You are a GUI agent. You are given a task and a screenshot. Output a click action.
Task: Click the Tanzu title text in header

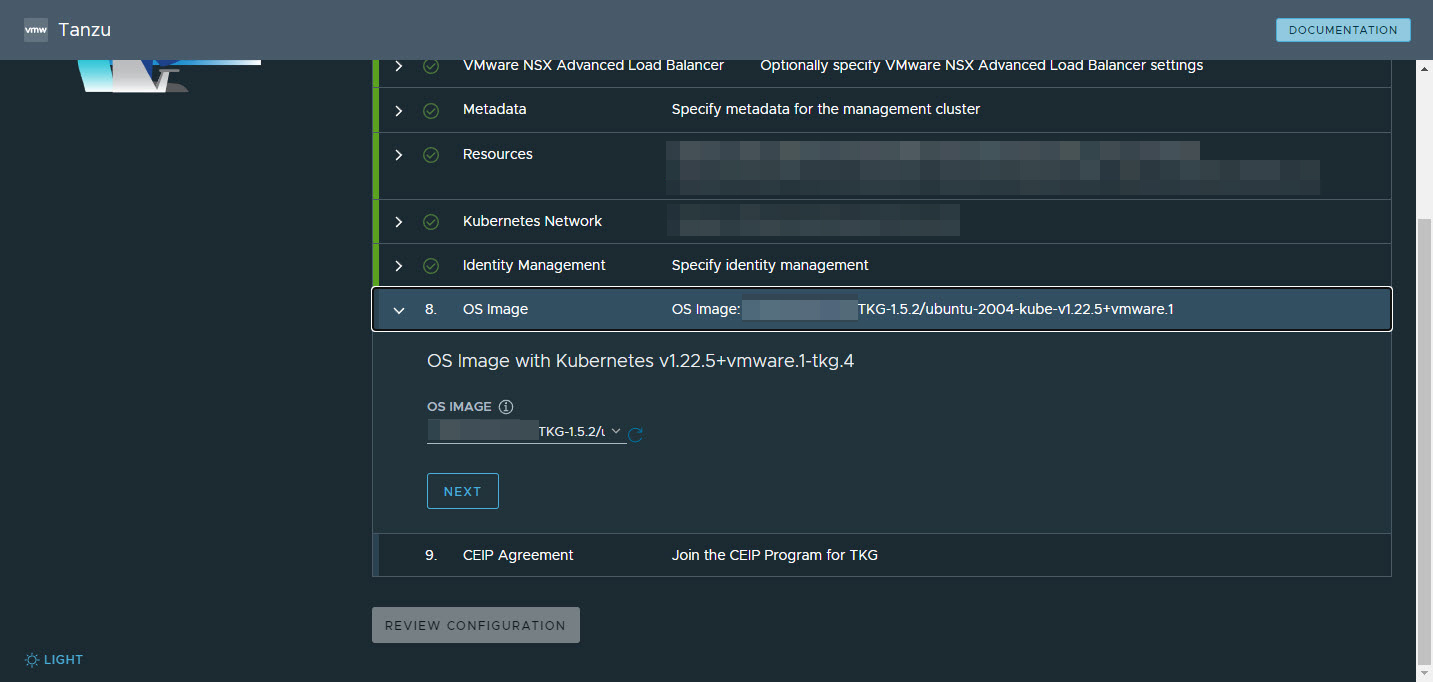[x=85, y=30]
